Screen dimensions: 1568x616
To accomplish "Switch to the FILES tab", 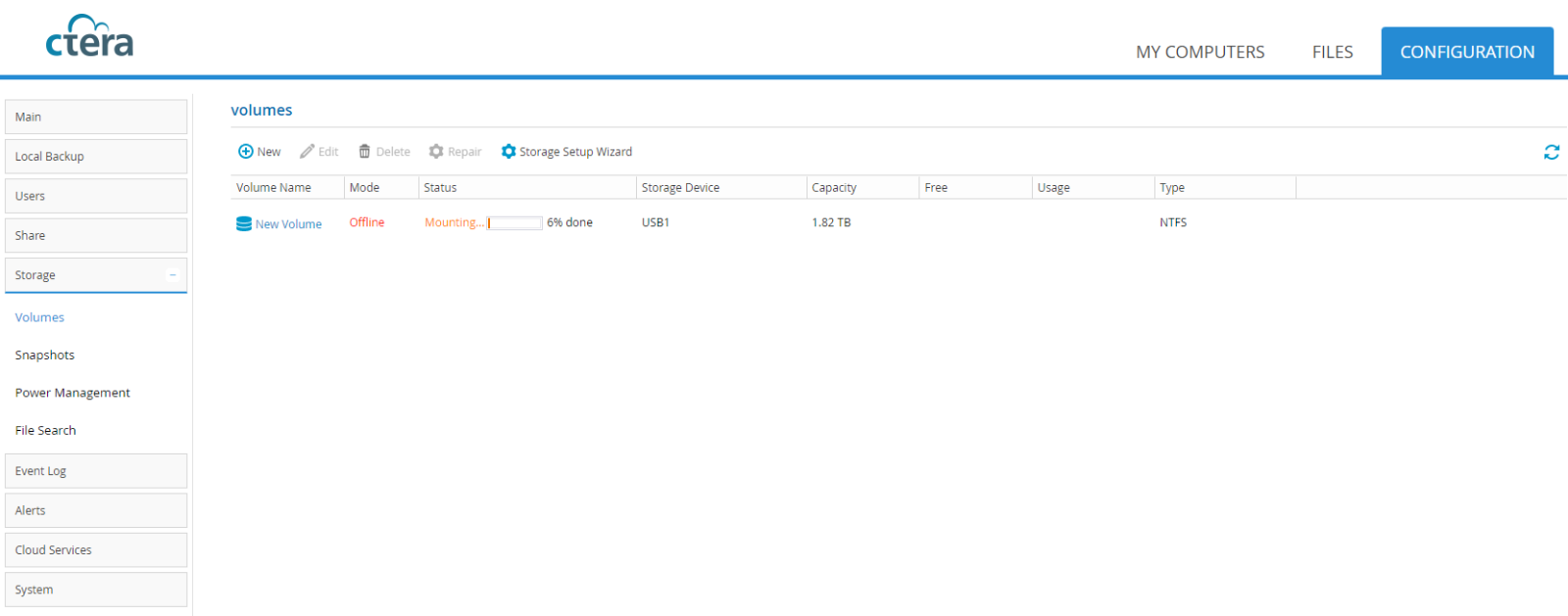I will pyautogui.click(x=1332, y=52).
